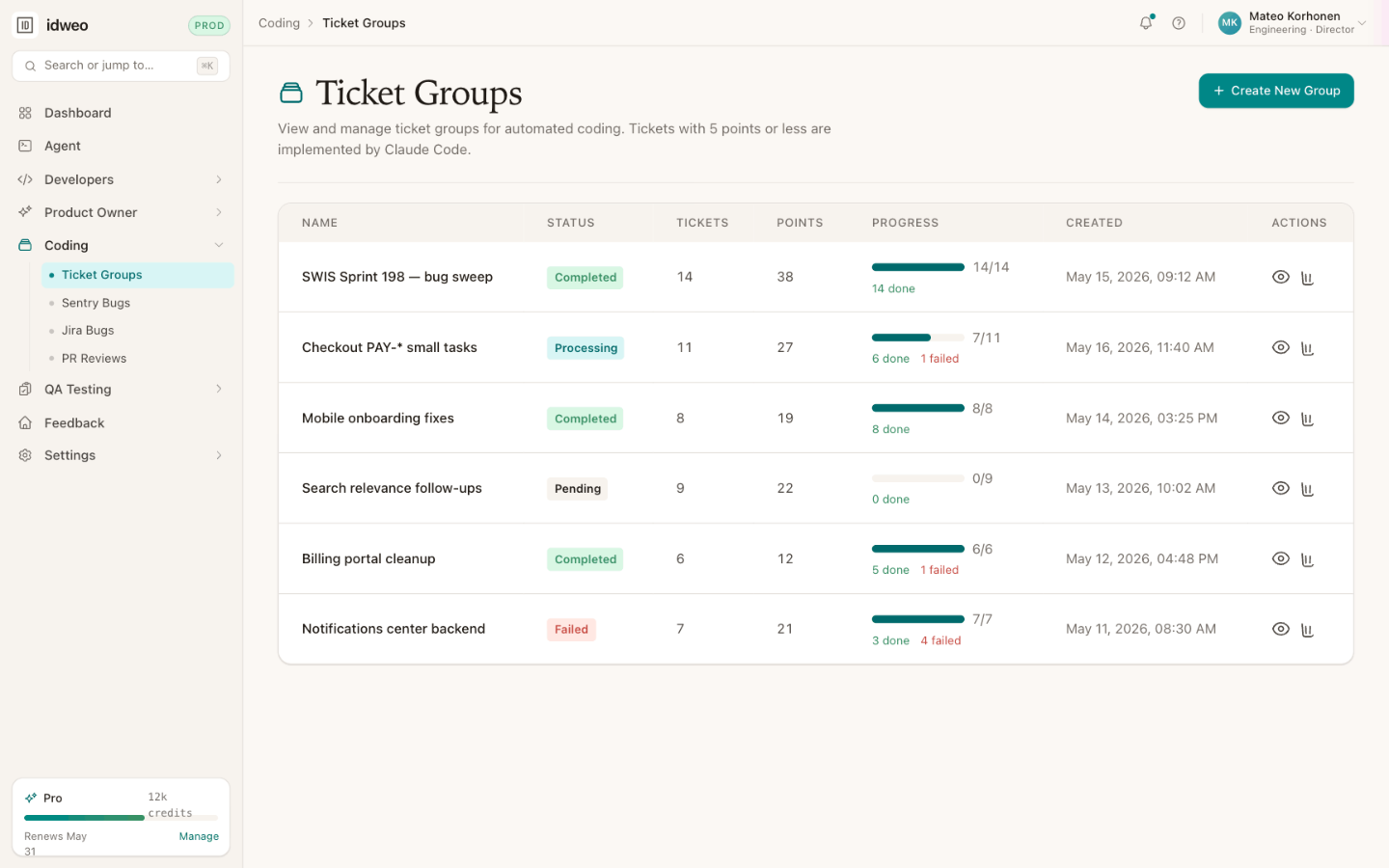1389x868 pixels.
Task: Click the Coding breadcrumb link
Action: [279, 23]
